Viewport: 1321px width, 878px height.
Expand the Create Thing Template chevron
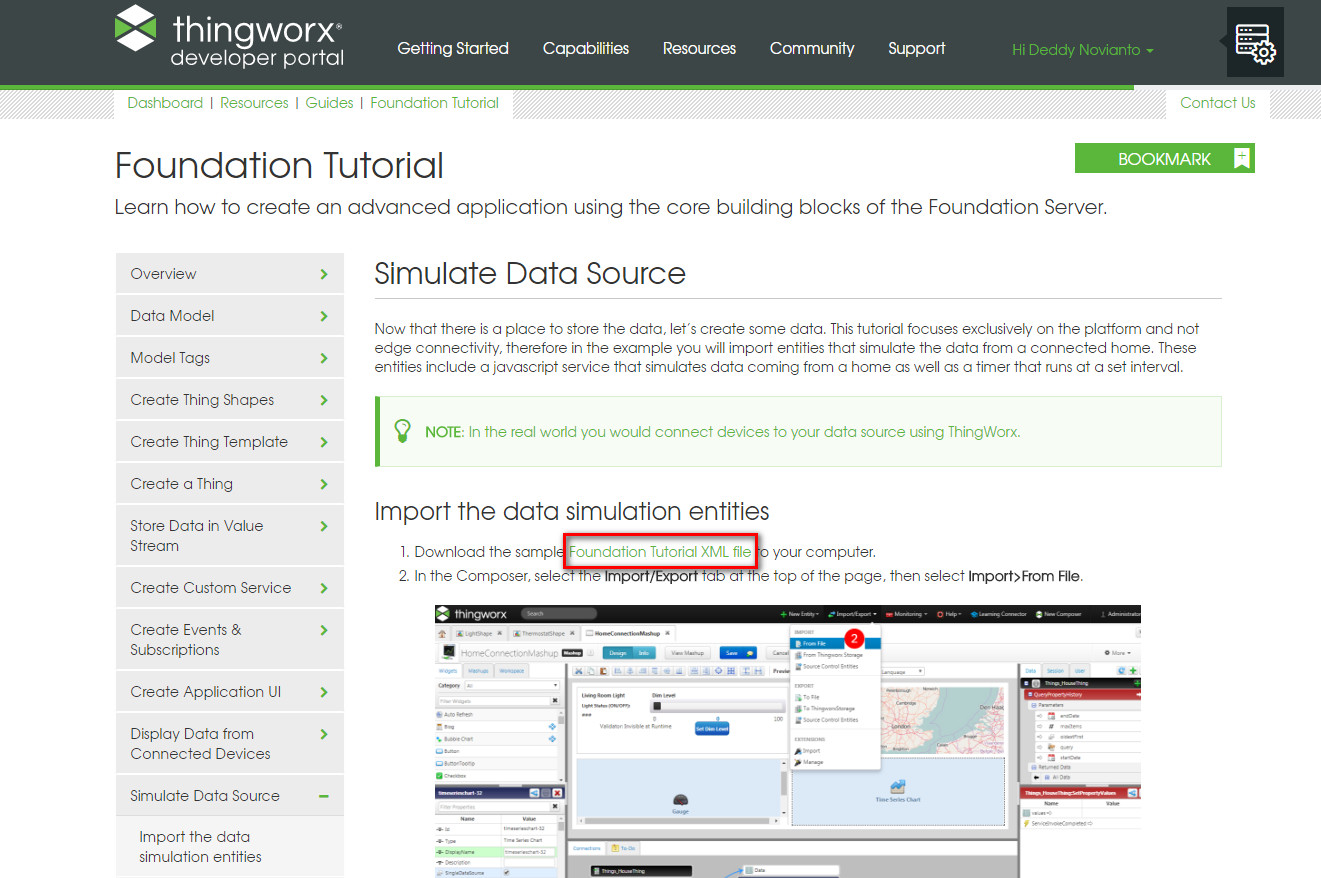pos(324,442)
